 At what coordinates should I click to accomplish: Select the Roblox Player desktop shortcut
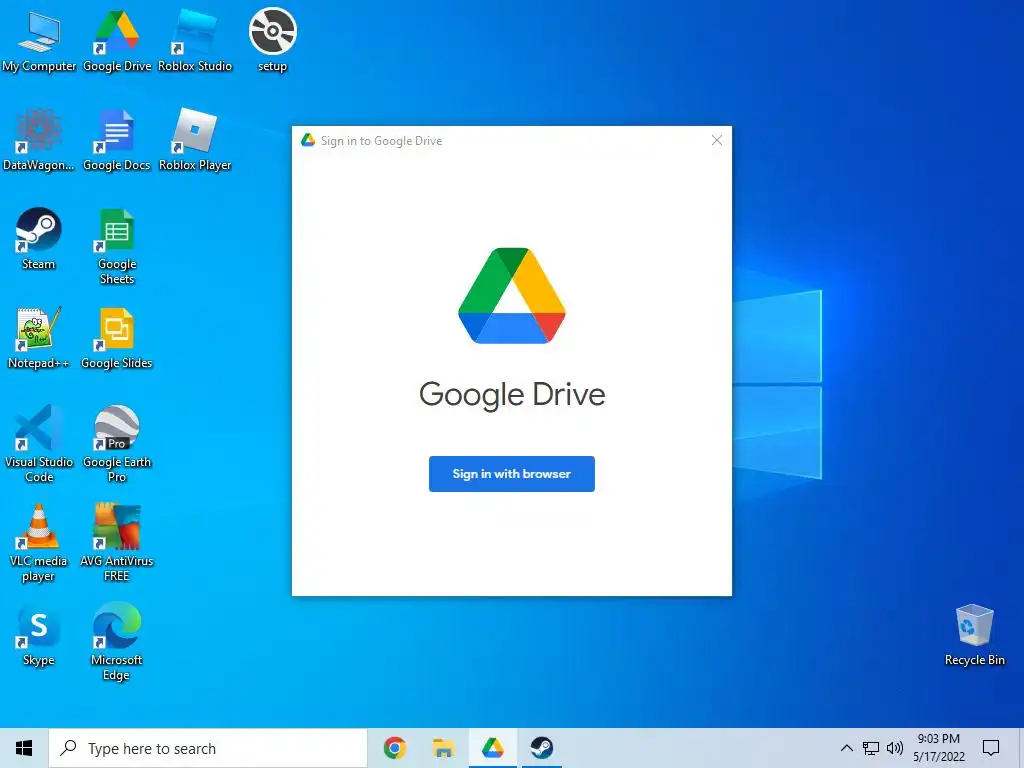195,140
